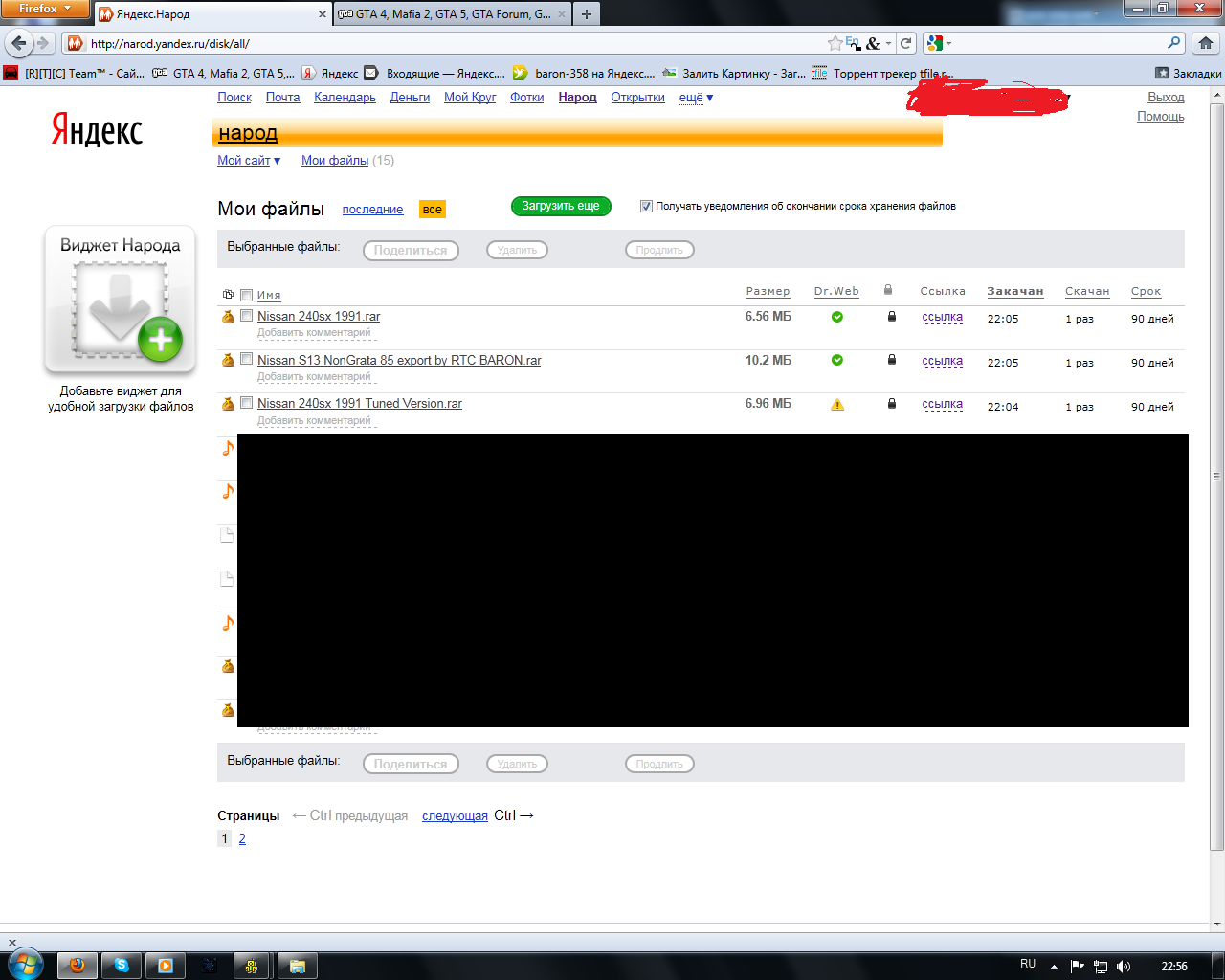Viewport: 1225px width, 980px height.
Task: Open Почта in Yandex top menu
Action: tap(282, 98)
